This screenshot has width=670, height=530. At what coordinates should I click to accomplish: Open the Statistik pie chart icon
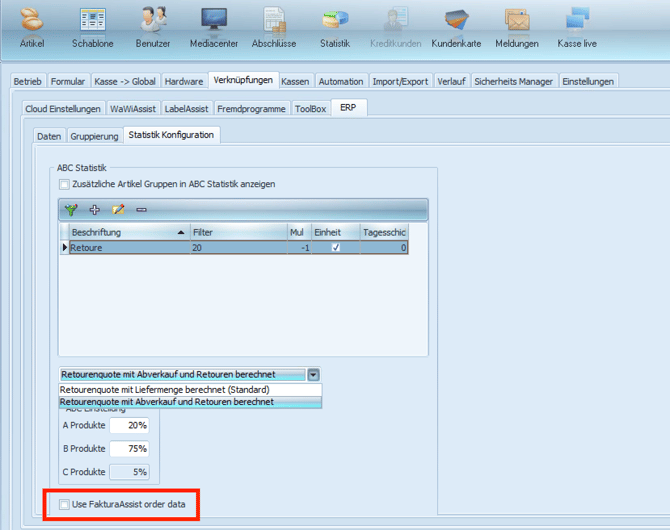(x=335, y=19)
